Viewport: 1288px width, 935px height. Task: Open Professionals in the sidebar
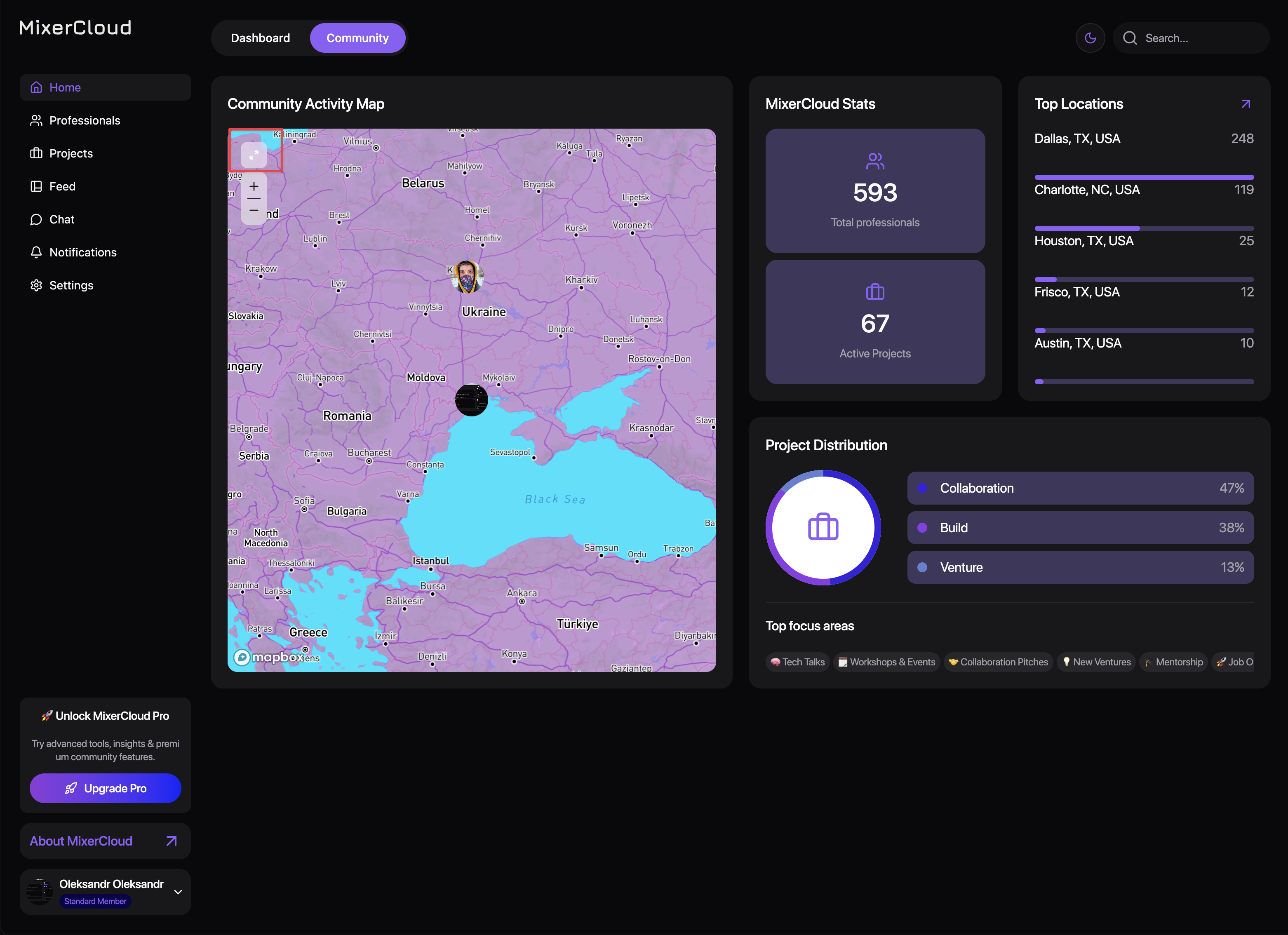coord(85,120)
